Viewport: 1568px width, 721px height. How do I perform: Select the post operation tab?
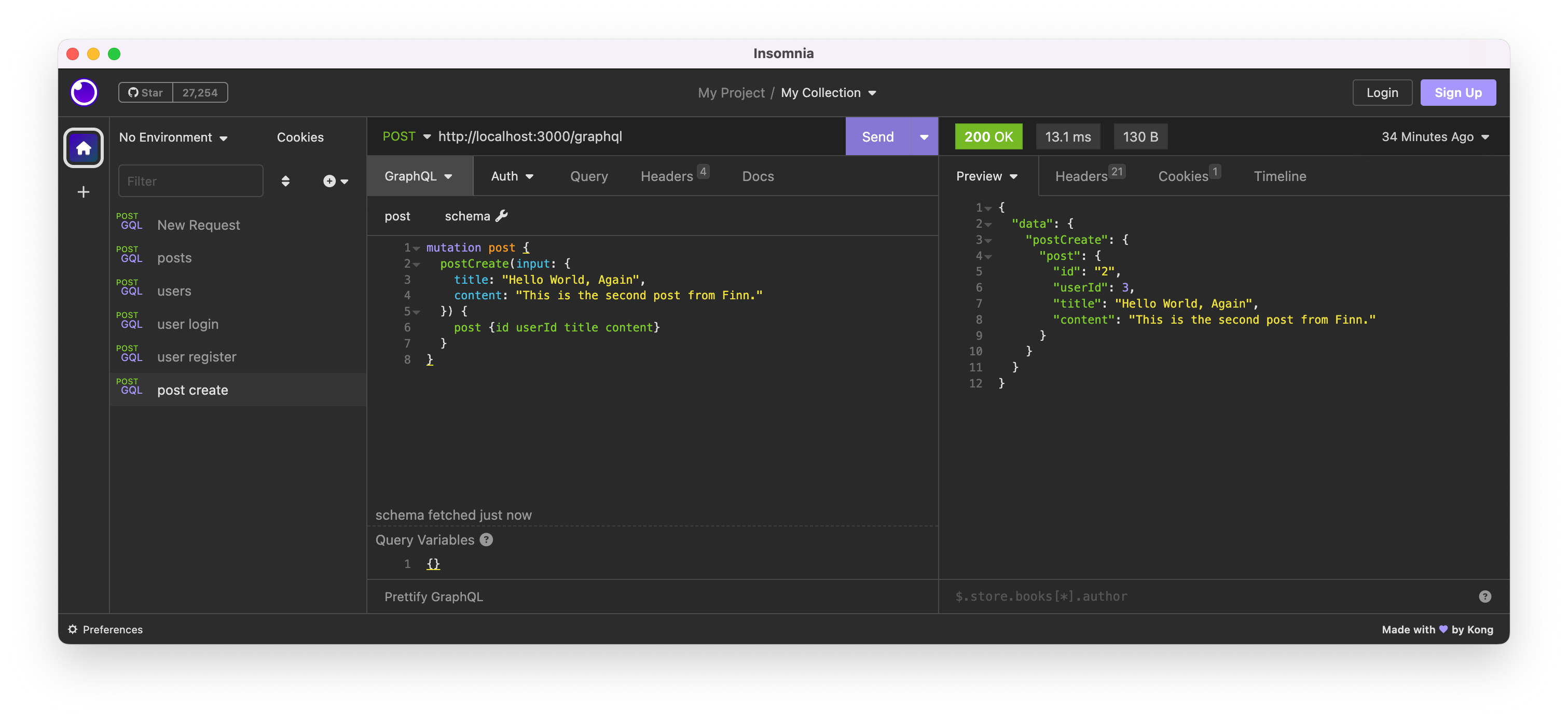click(x=397, y=216)
